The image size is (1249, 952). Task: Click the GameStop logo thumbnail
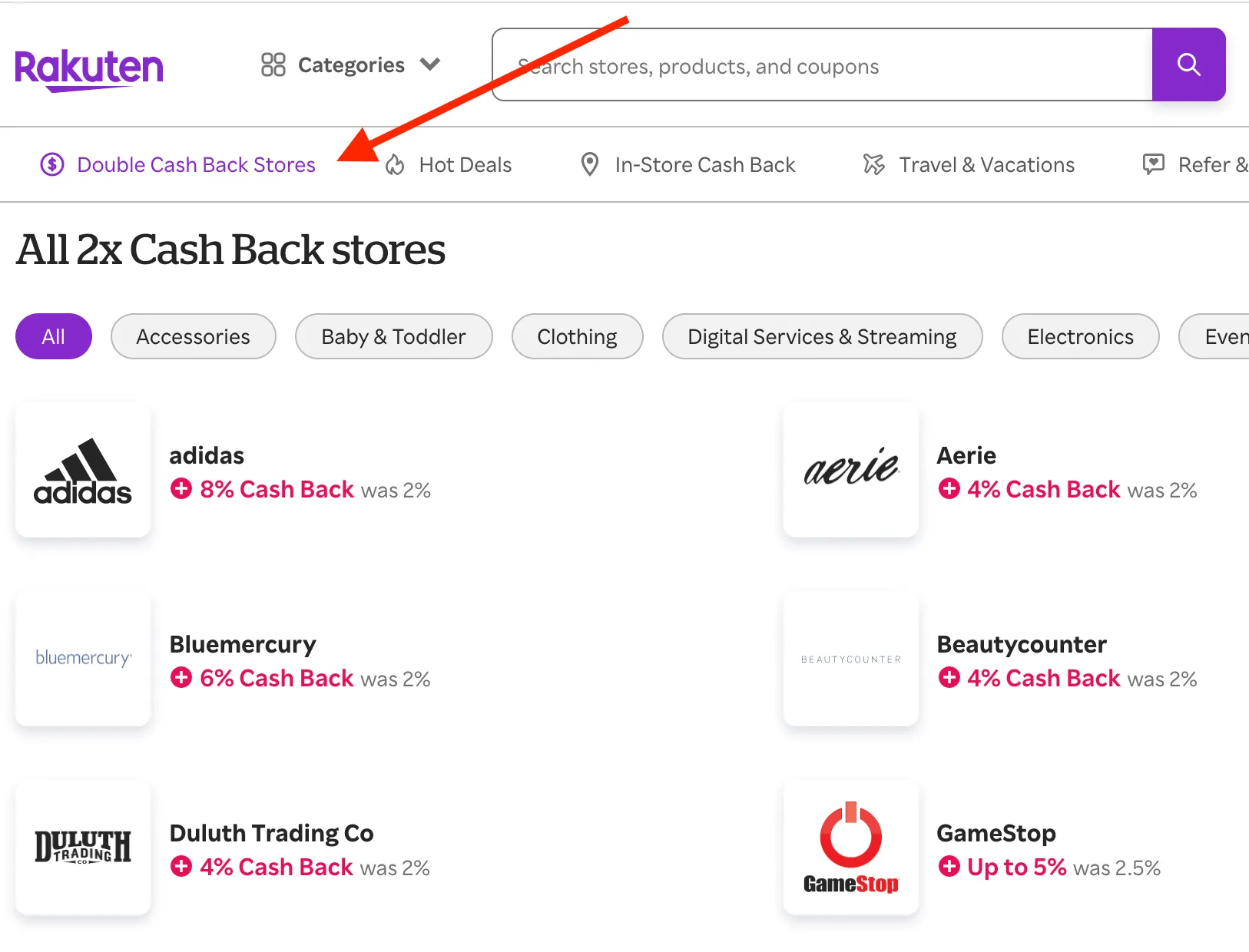pos(851,848)
